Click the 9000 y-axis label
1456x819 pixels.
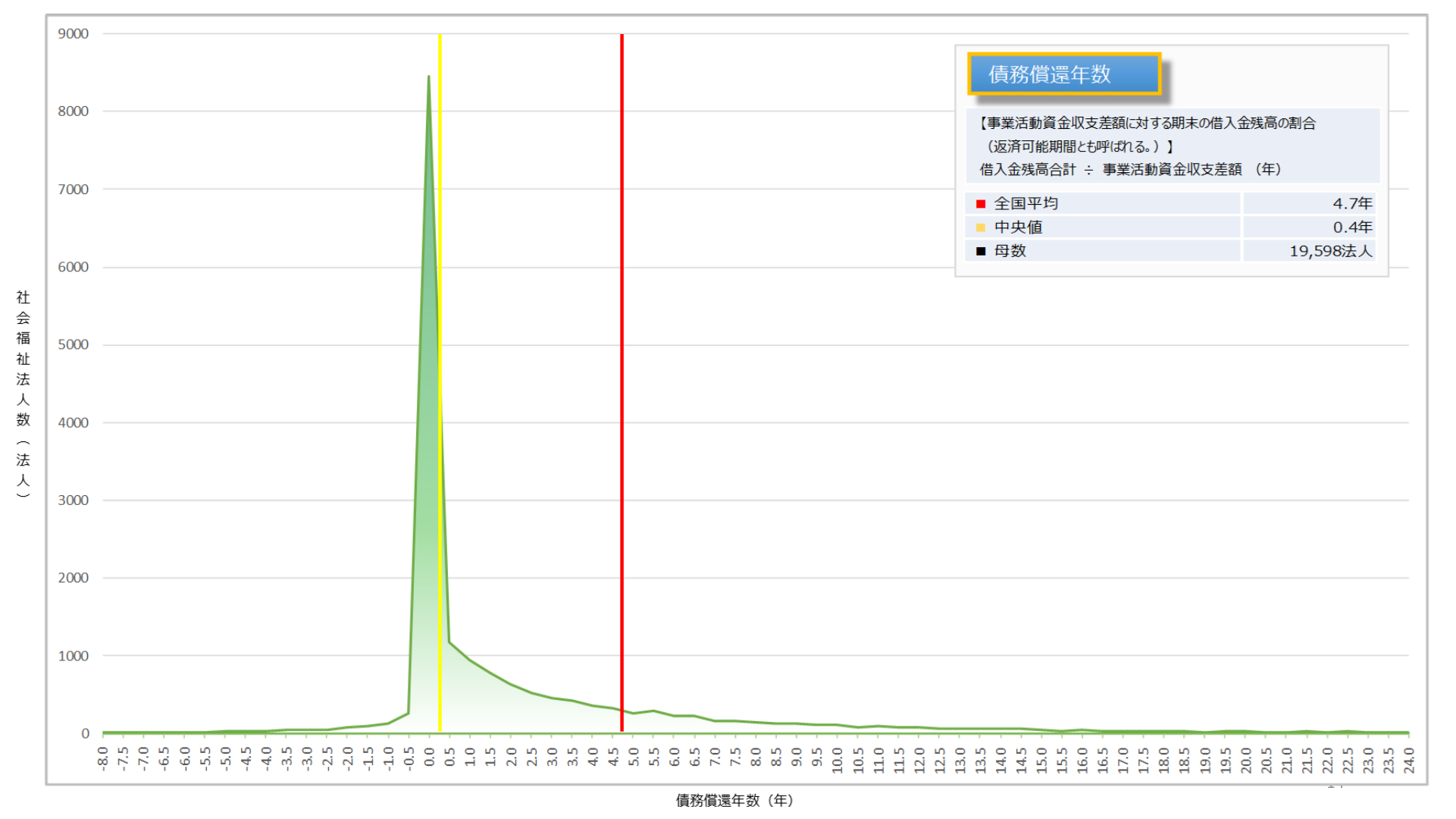pyautogui.click(x=74, y=33)
